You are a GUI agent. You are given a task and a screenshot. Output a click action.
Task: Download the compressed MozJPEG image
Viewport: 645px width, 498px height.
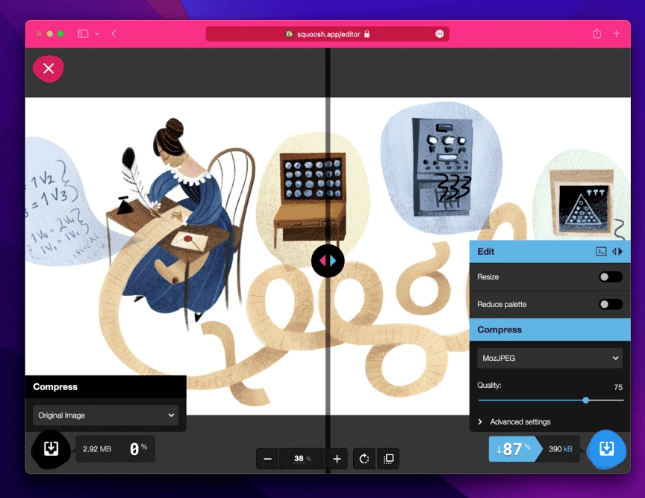pos(605,449)
